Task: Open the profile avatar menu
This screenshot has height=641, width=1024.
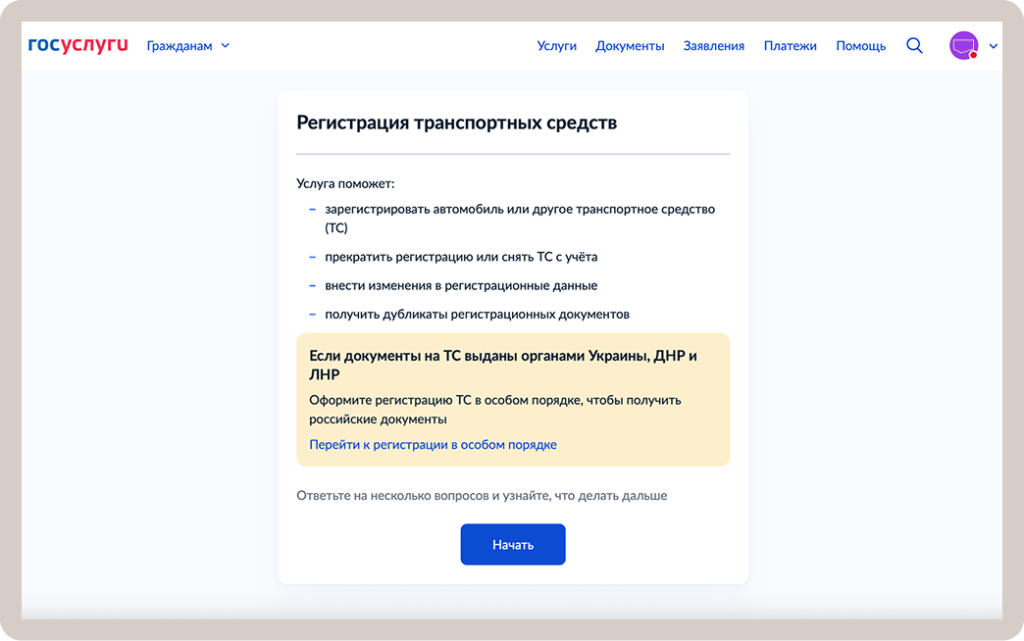Action: (x=961, y=45)
